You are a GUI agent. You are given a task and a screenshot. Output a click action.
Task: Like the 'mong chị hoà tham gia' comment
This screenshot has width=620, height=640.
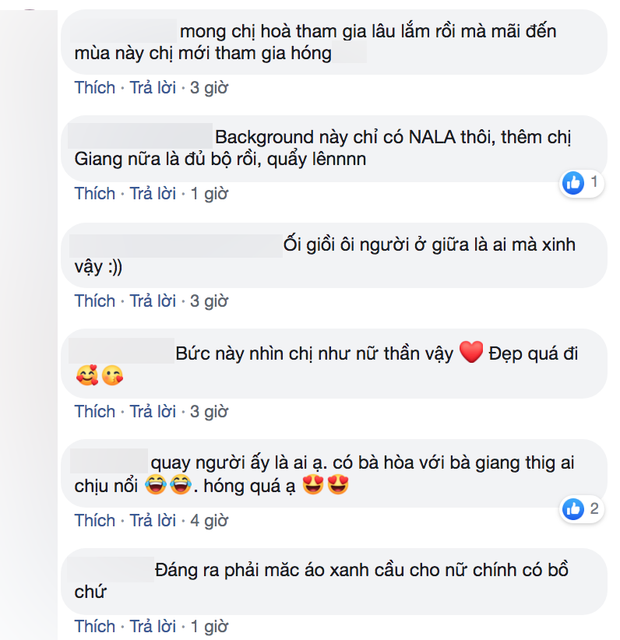(x=95, y=88)
